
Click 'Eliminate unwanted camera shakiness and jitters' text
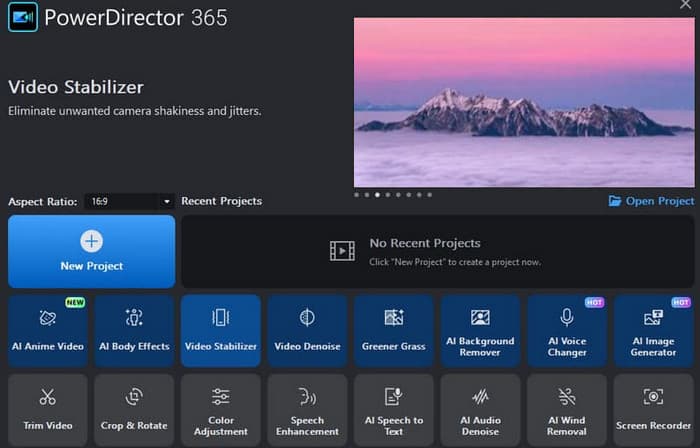pyautogui.click(x=134, y=111)
